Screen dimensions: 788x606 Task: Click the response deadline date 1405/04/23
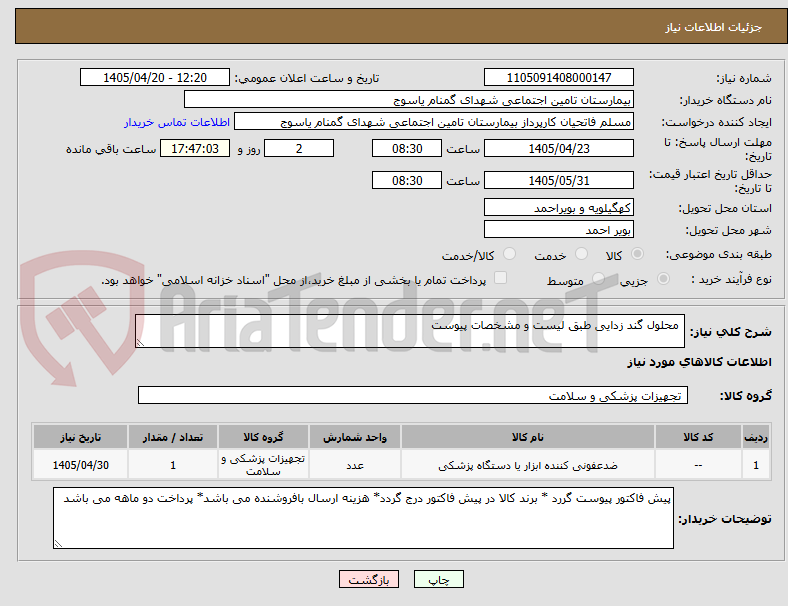point(559,148)
